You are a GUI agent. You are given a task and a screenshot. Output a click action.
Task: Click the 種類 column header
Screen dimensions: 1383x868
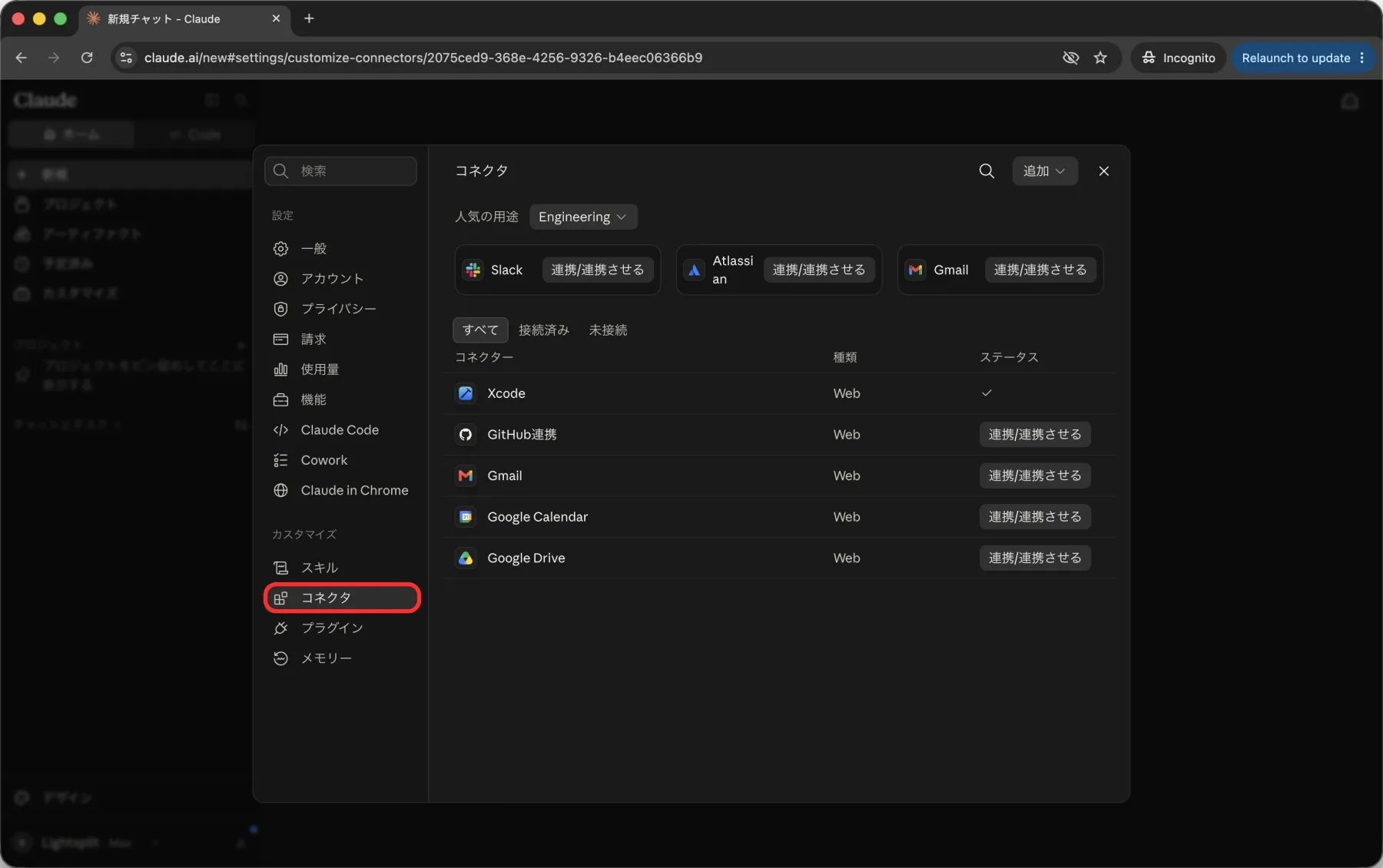click(845, 357)
